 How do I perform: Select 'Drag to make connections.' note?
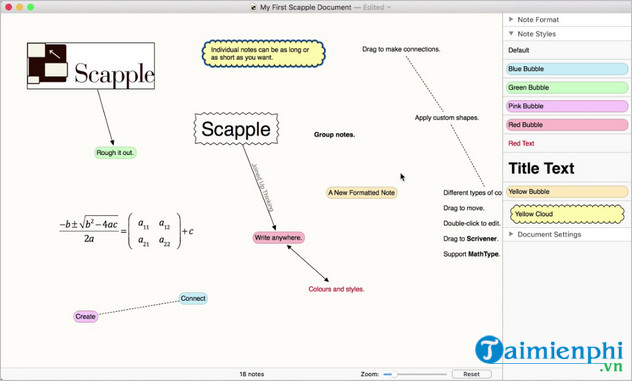click(x=401, y=49)
